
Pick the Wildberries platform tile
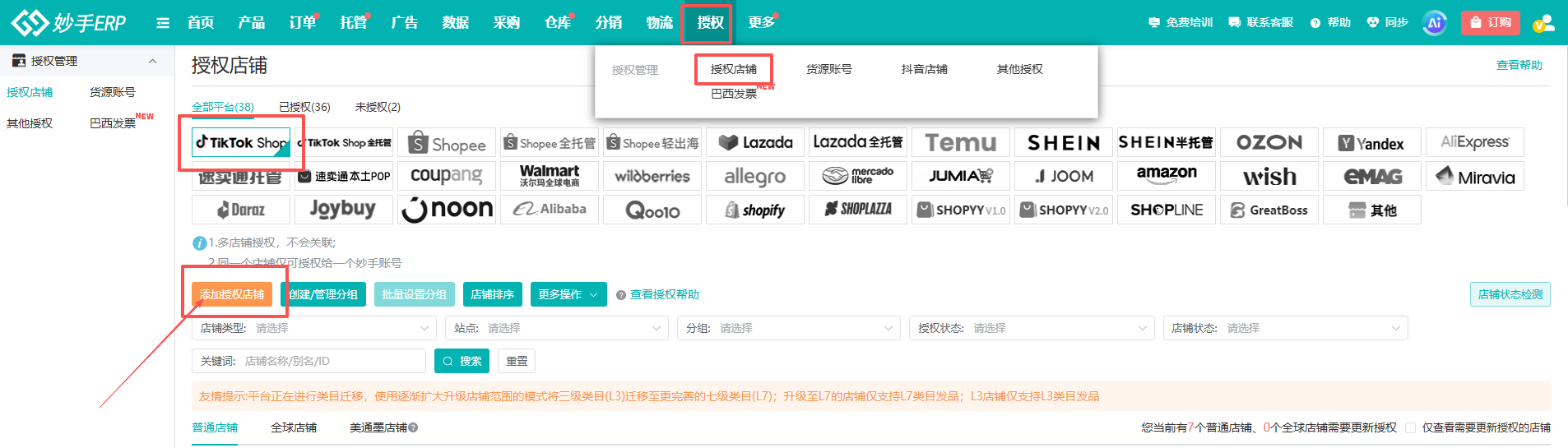[x=652, y=176]
